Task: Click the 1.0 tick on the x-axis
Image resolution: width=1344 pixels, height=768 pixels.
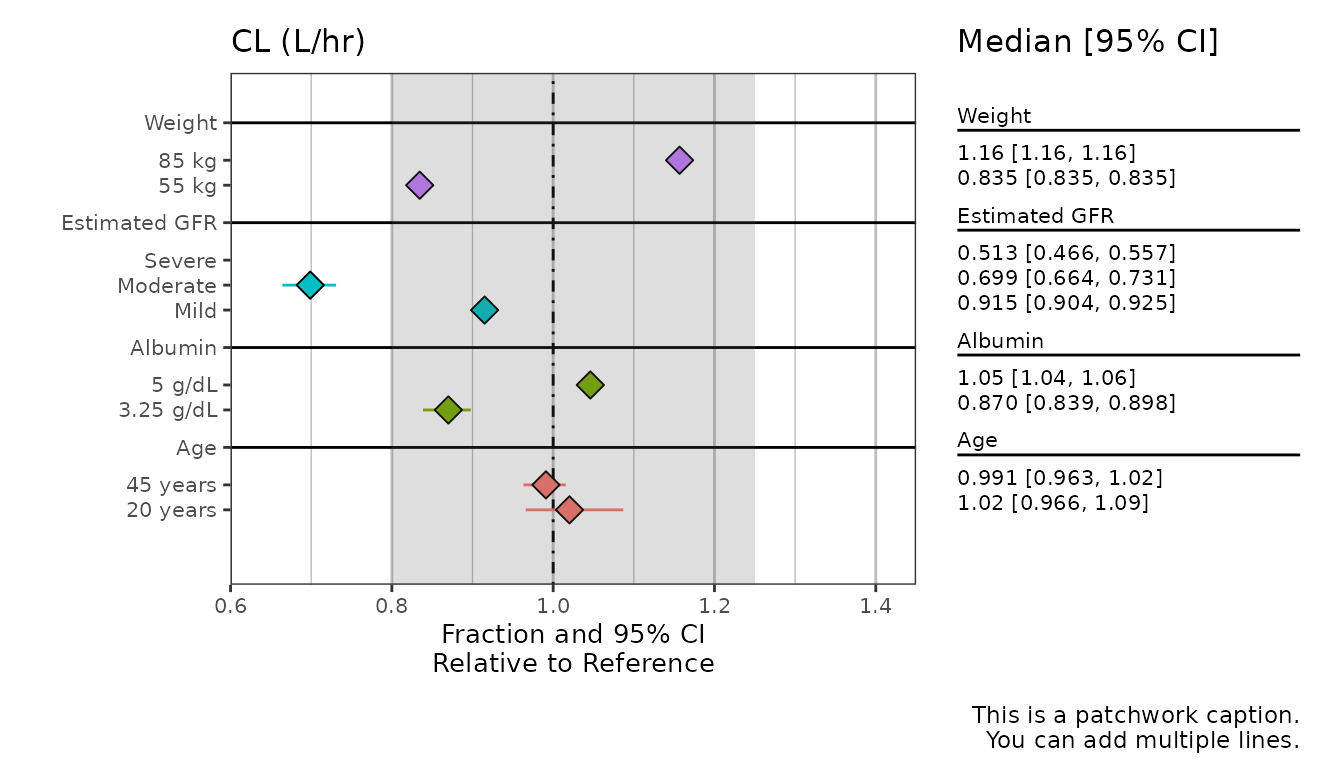Action: [553, 606]
